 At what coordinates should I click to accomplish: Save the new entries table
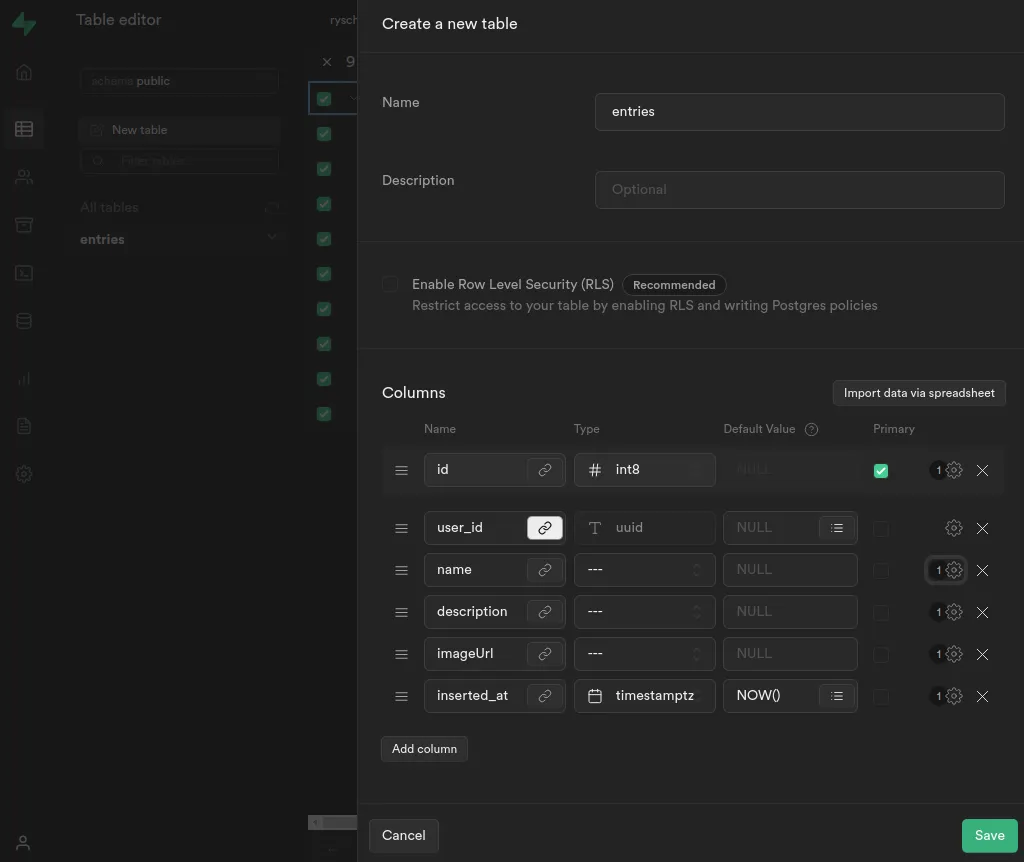point(989,835)
